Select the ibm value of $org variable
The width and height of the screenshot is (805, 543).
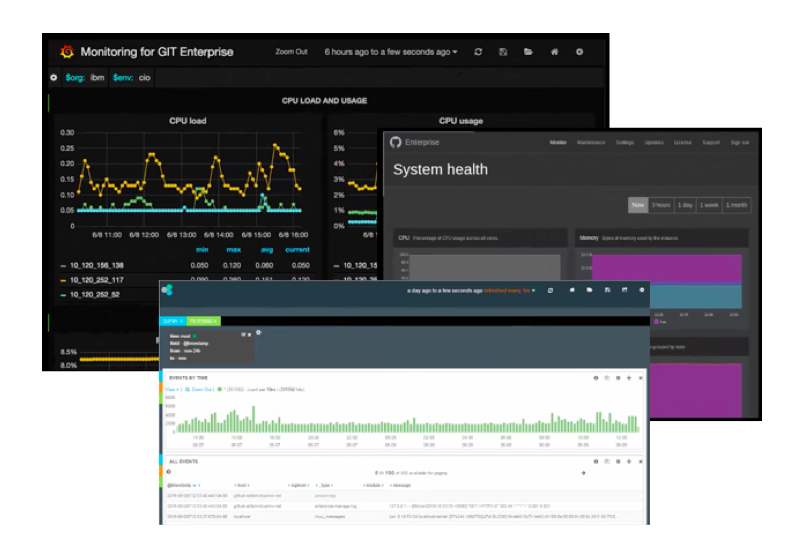tap(97, 77)
